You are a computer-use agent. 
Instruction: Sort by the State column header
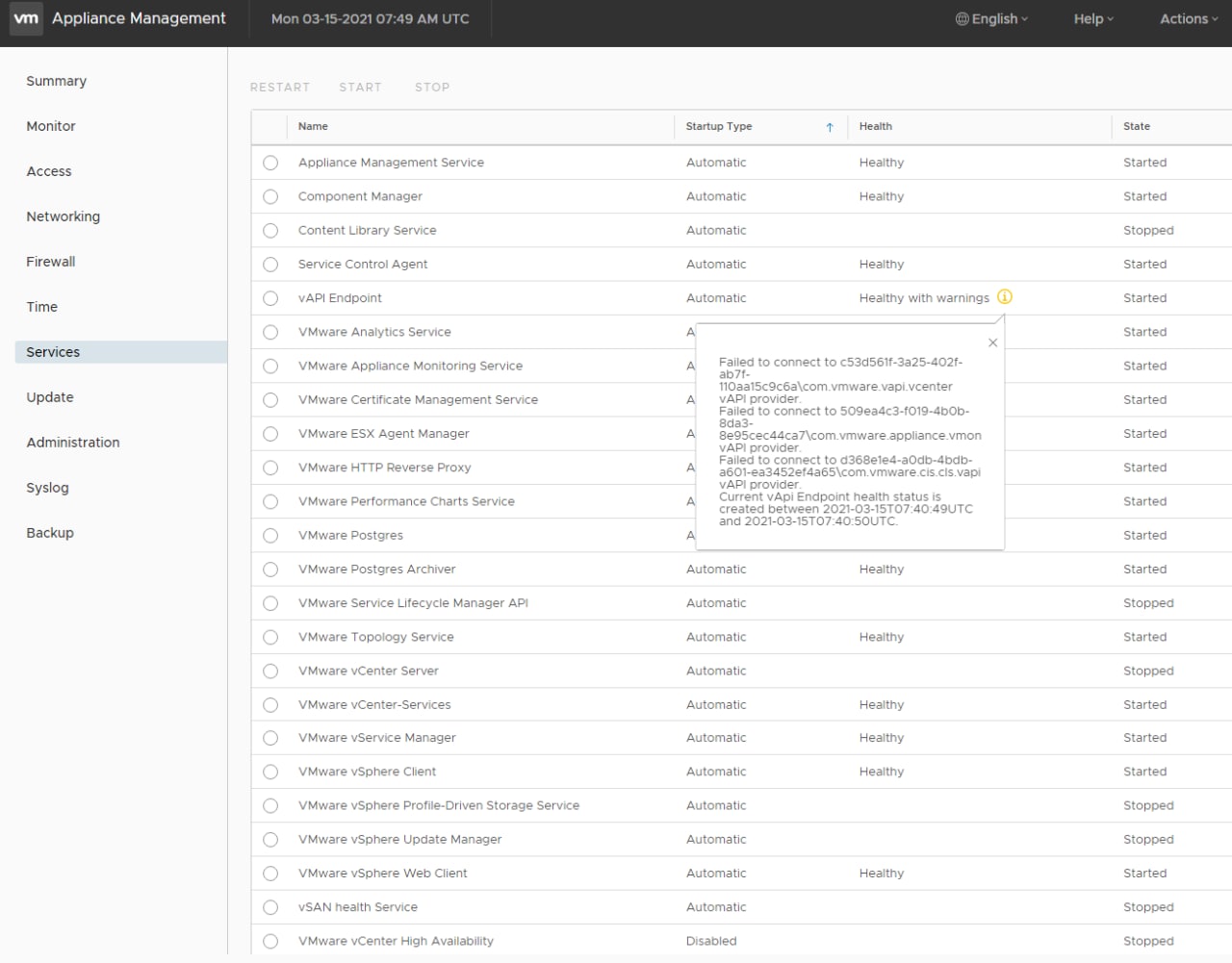coord(1137,126)
